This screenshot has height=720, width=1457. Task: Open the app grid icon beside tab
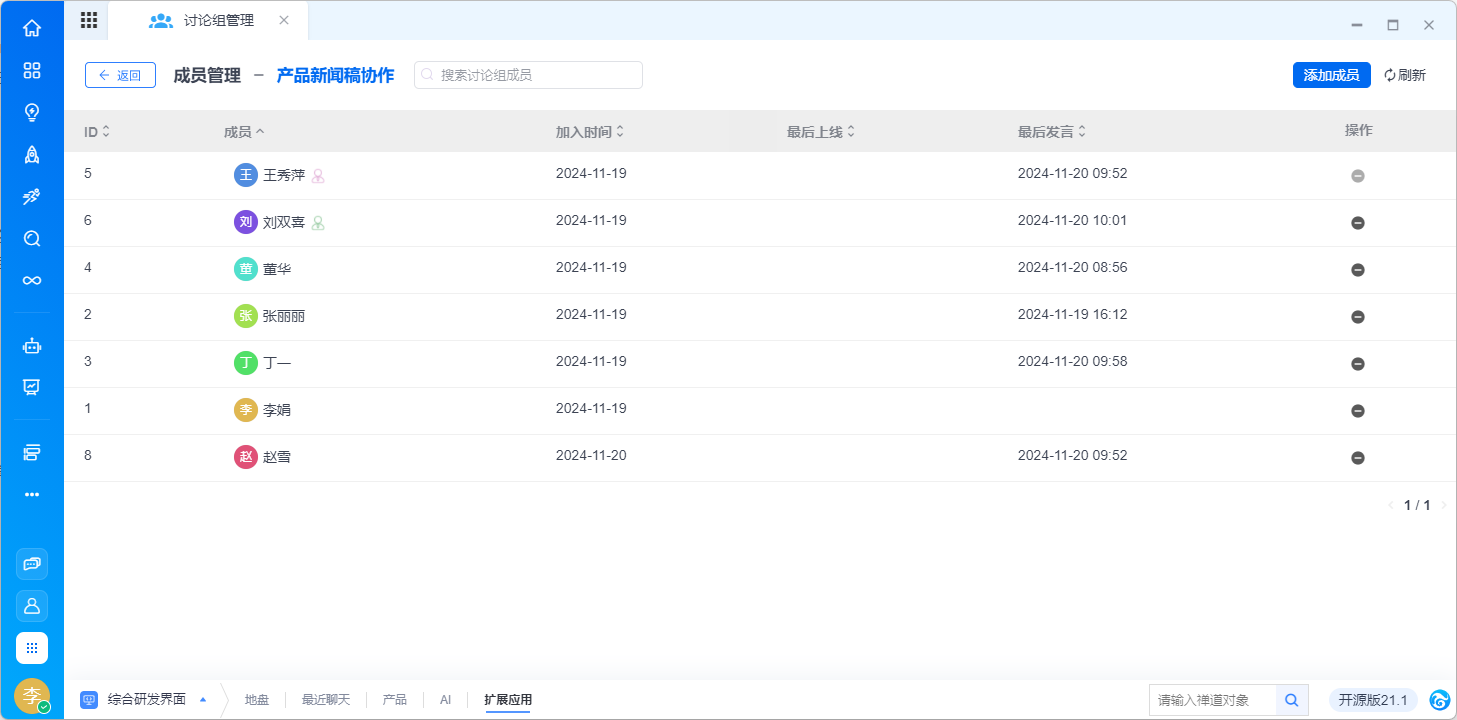88,20
